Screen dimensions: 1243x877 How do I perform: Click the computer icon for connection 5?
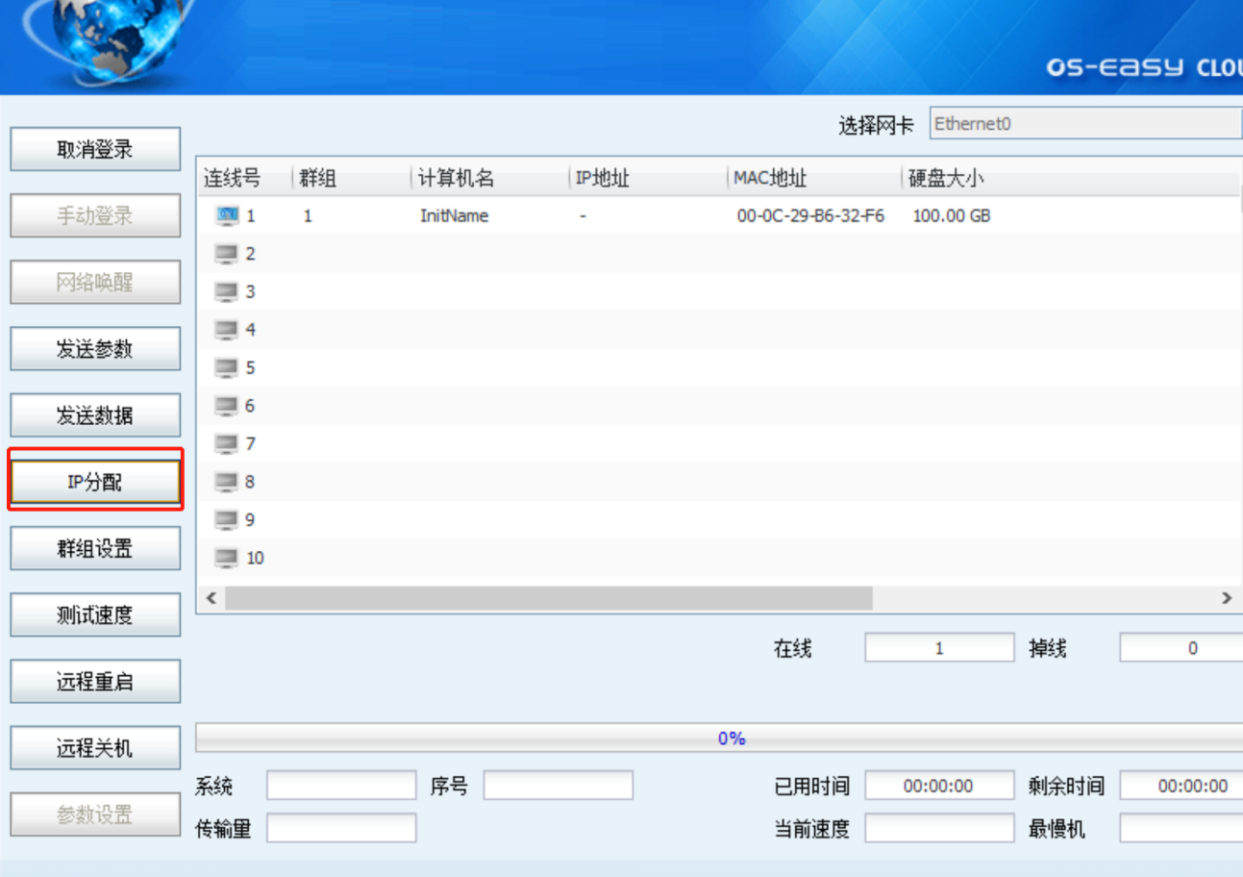[x=227, y=368]
